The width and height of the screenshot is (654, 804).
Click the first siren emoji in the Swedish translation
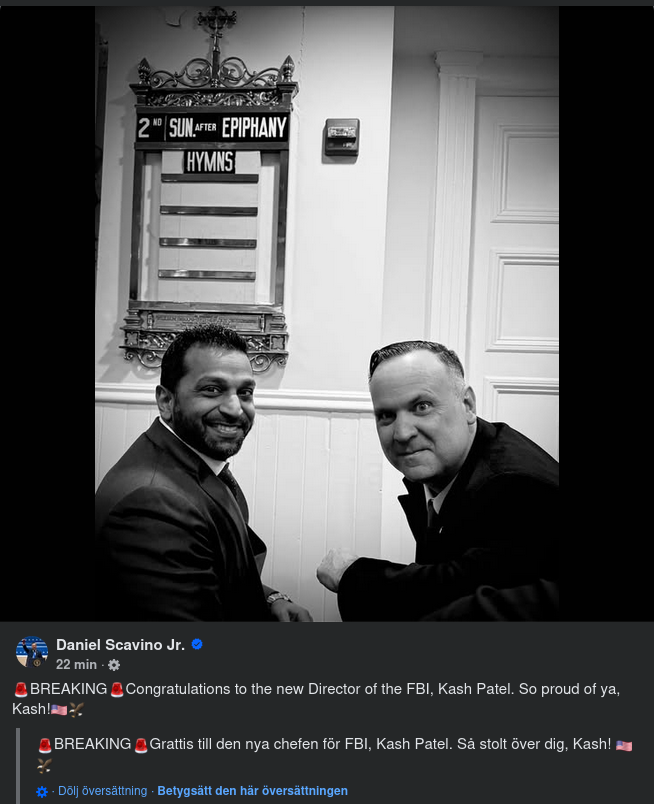coord(45,746)
